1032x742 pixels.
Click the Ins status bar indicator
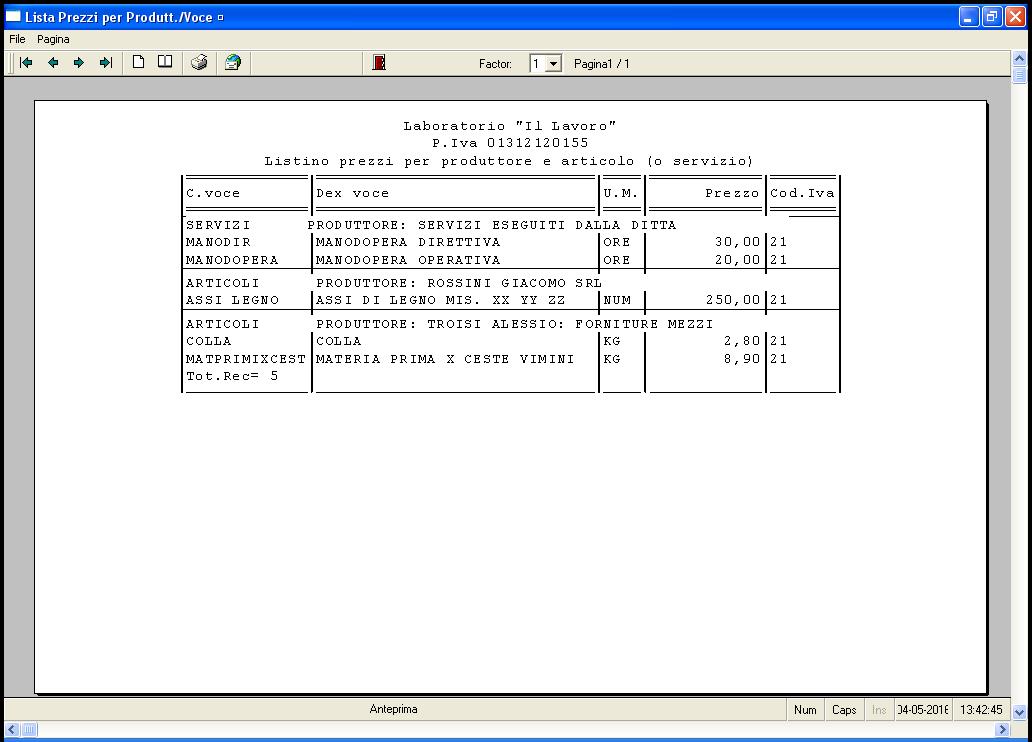[x=879, y=710]
